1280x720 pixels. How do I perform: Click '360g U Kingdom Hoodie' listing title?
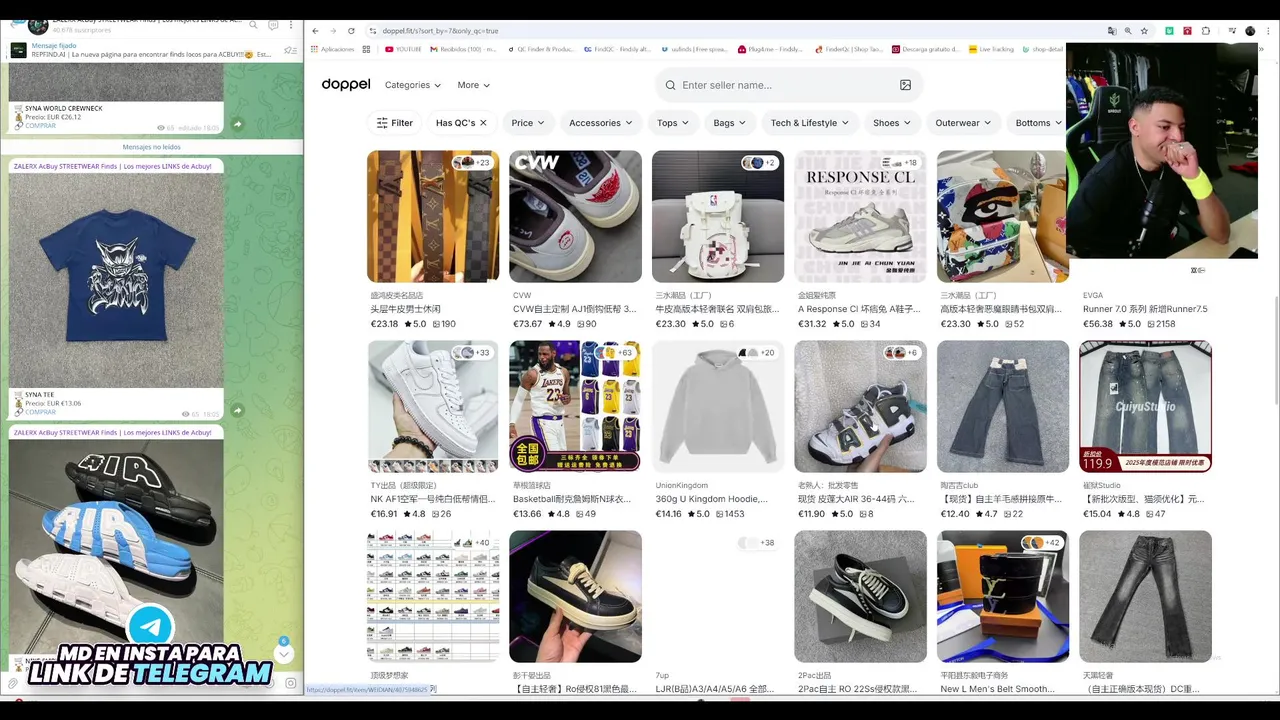[x=712, y=499]
